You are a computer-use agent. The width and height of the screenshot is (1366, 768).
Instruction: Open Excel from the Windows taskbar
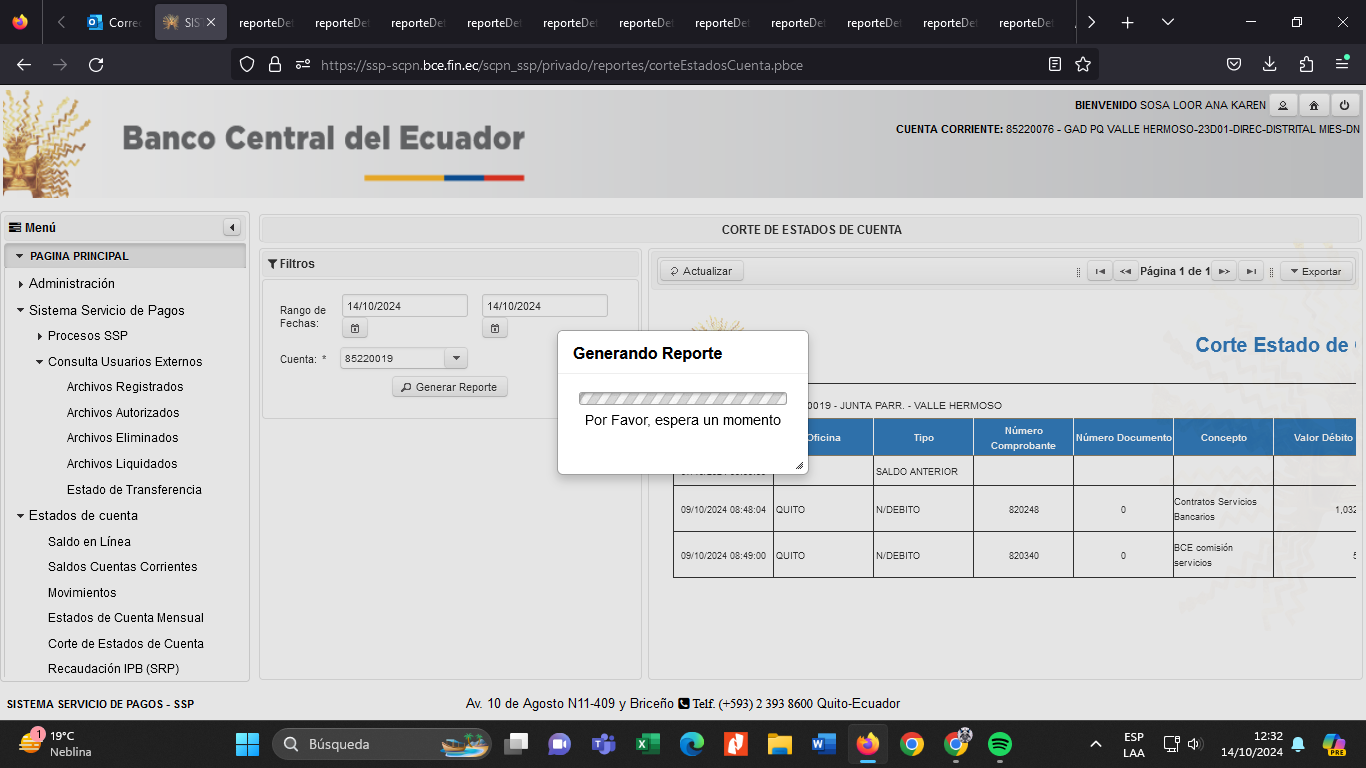click(647, 744)
